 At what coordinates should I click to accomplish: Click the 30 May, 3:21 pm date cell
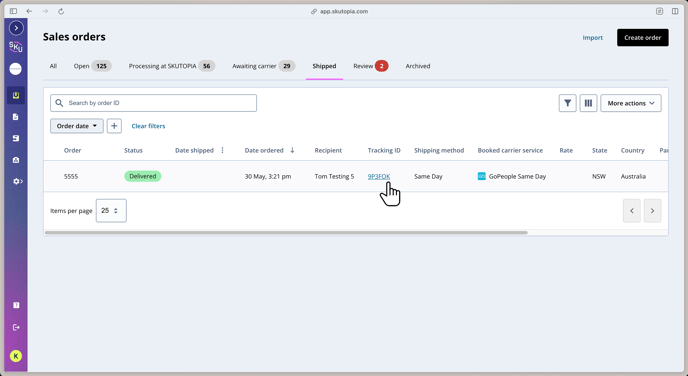pyautogui.click(x=268, y=176)
